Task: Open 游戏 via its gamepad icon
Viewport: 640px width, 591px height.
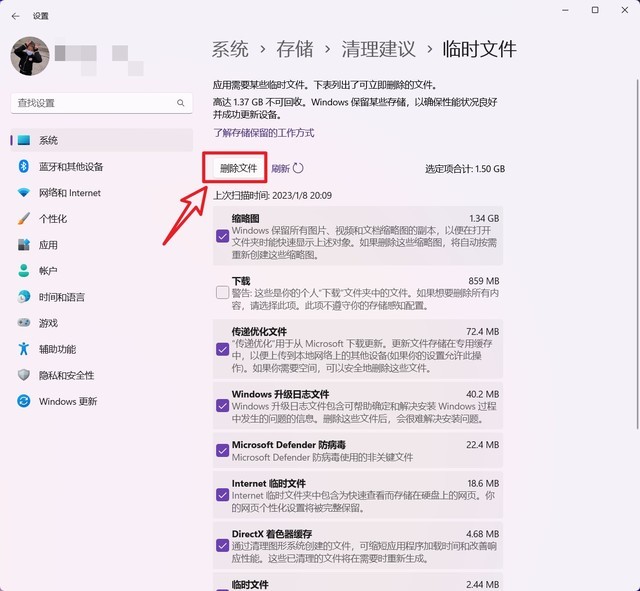Action: click(x=24, y=322)
